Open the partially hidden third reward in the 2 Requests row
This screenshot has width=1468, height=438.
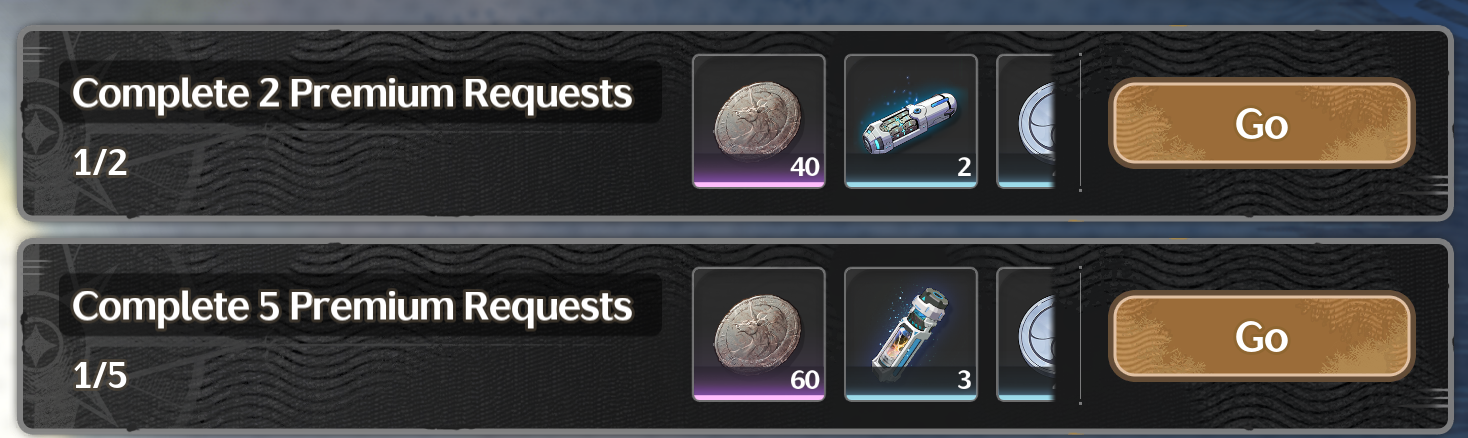click(1026, 121)
